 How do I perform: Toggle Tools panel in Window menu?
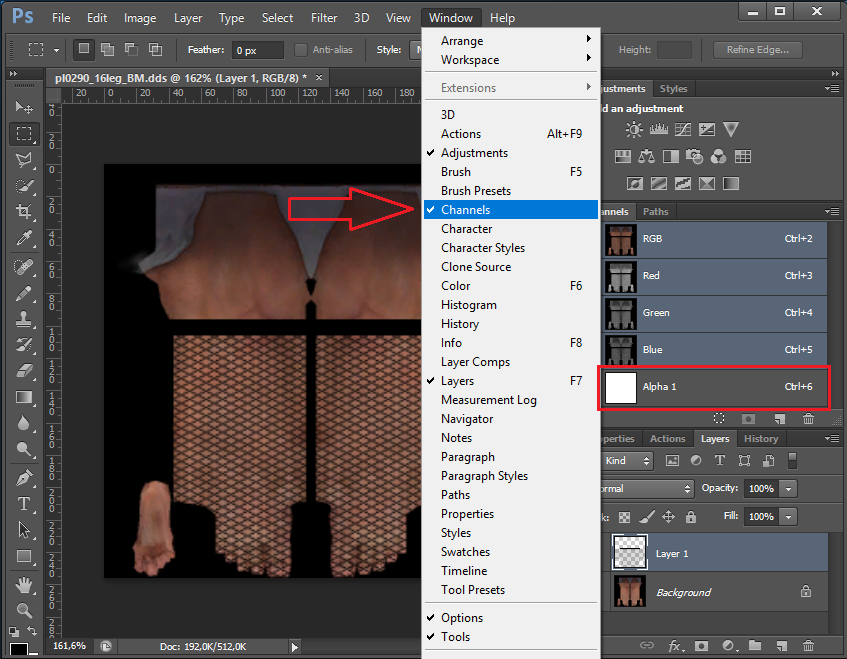510,637
